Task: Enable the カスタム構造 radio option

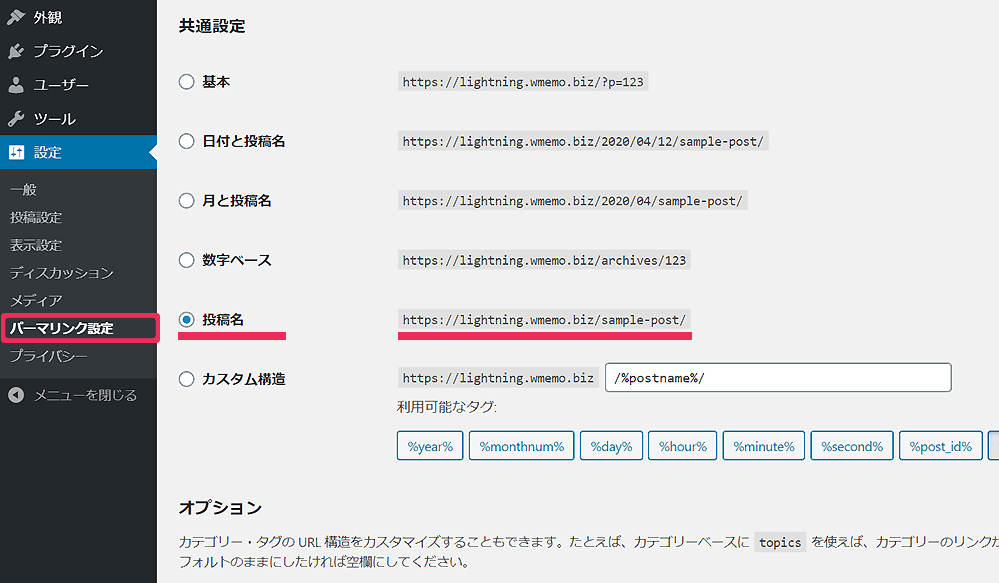Action: coord(186,379)
